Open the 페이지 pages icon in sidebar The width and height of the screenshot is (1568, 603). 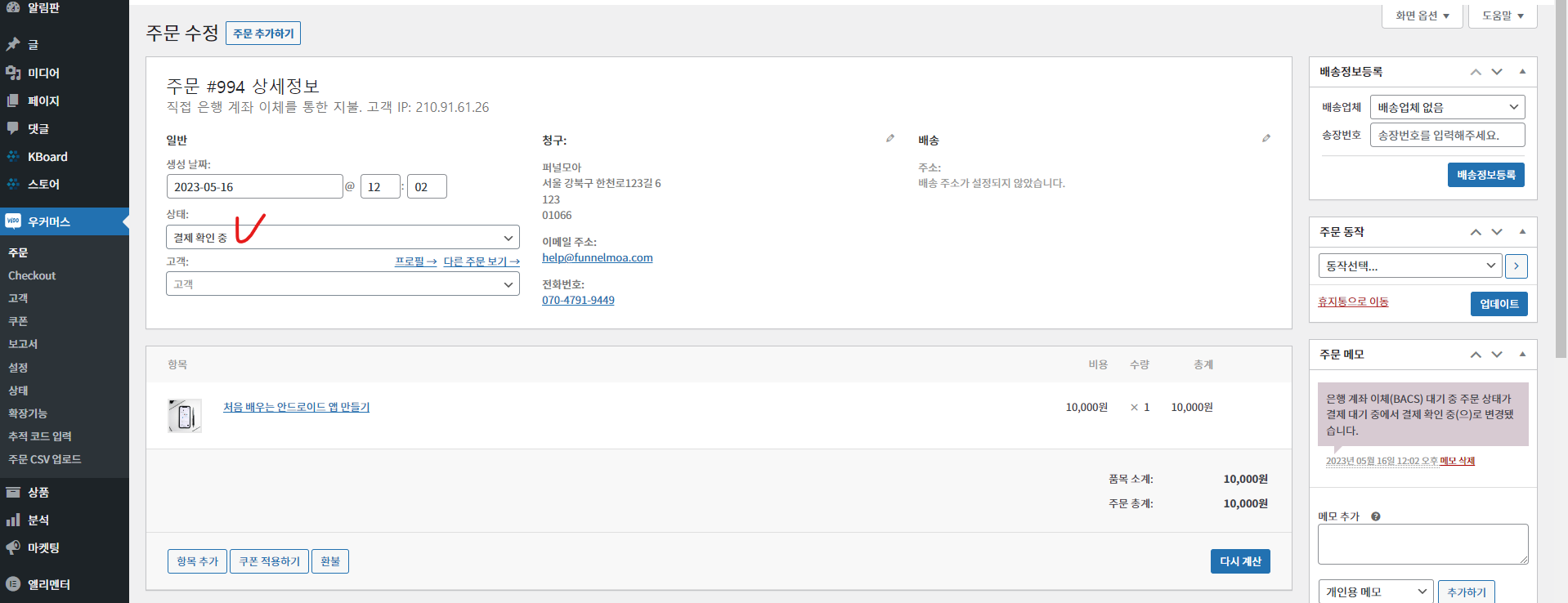[13, 100]
